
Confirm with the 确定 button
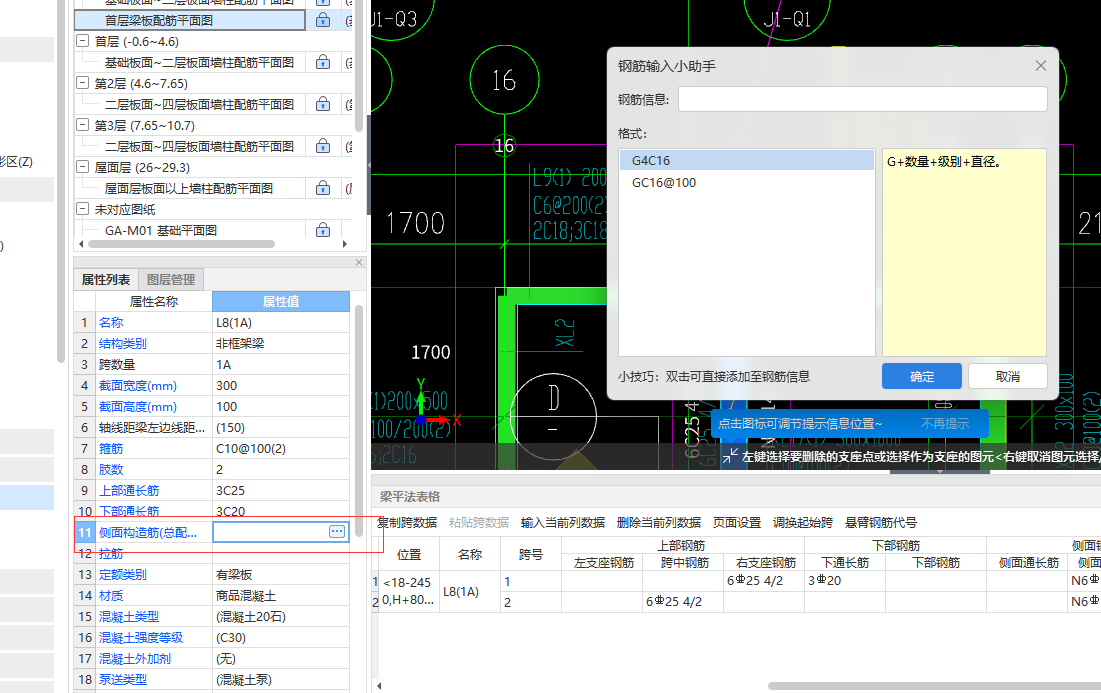(x=921, y=376)
